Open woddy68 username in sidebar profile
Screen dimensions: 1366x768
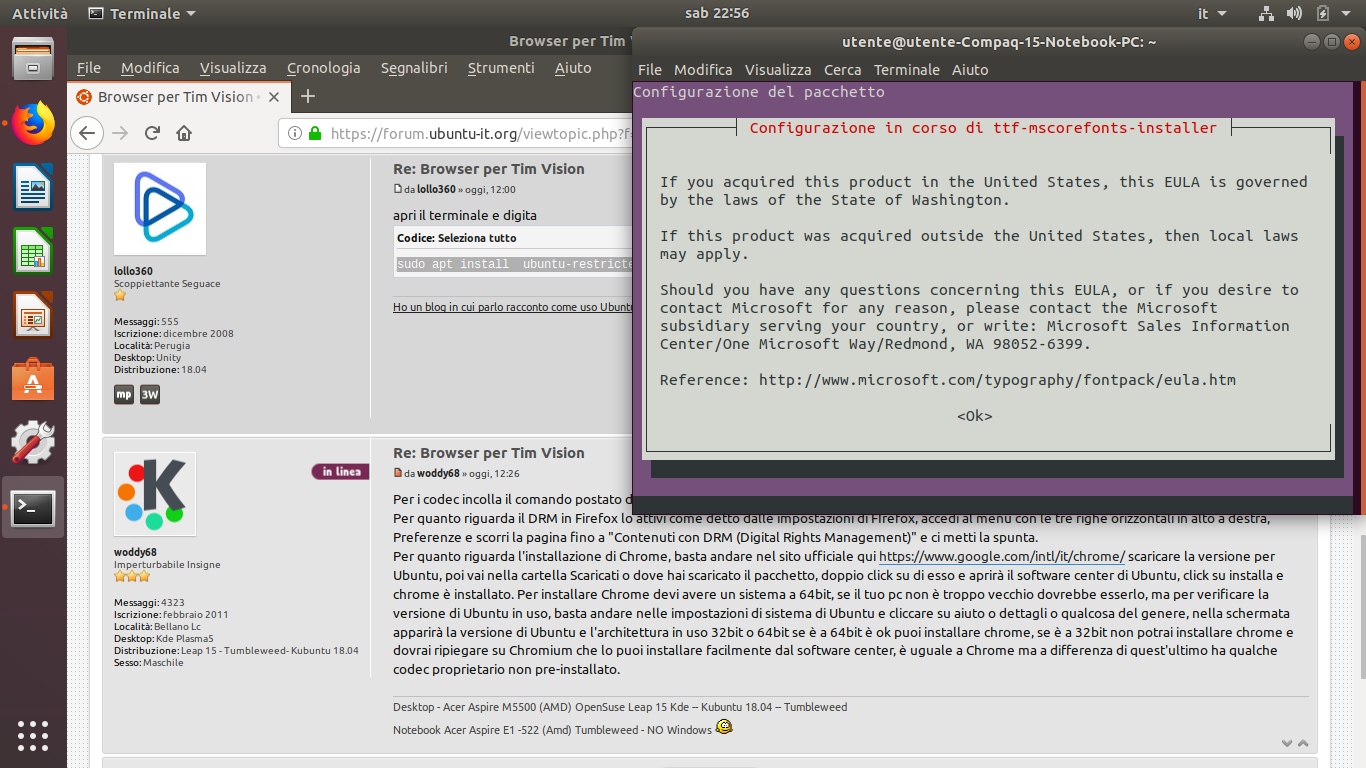pos(135,552)
